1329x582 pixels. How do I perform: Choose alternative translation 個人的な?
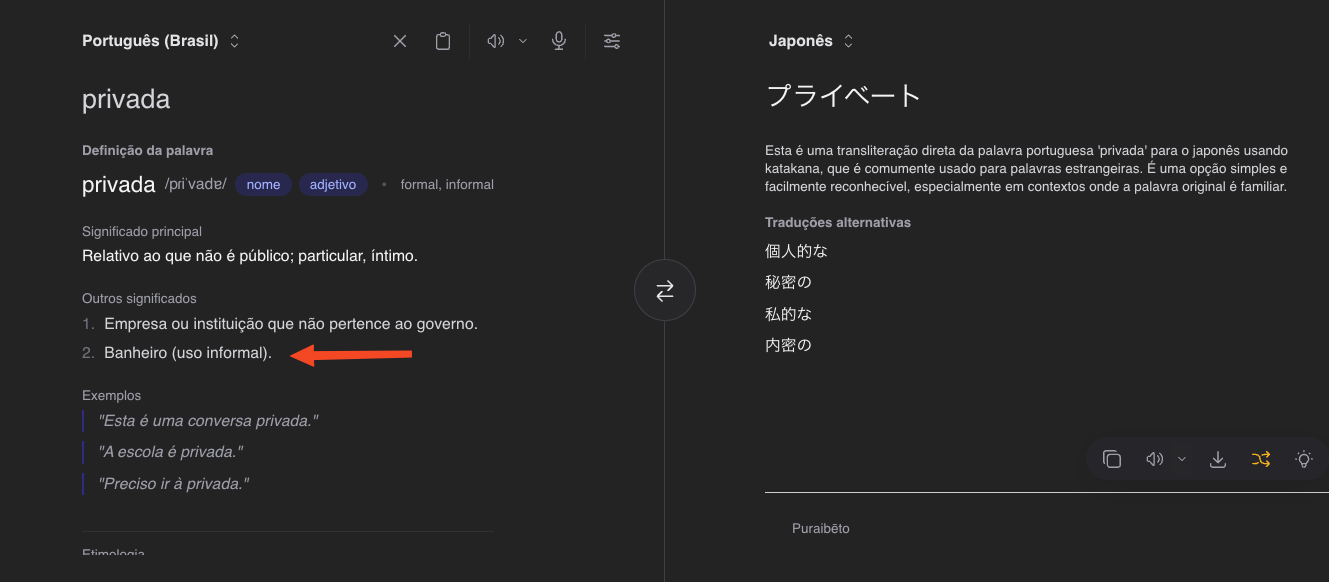coord(797,251)
